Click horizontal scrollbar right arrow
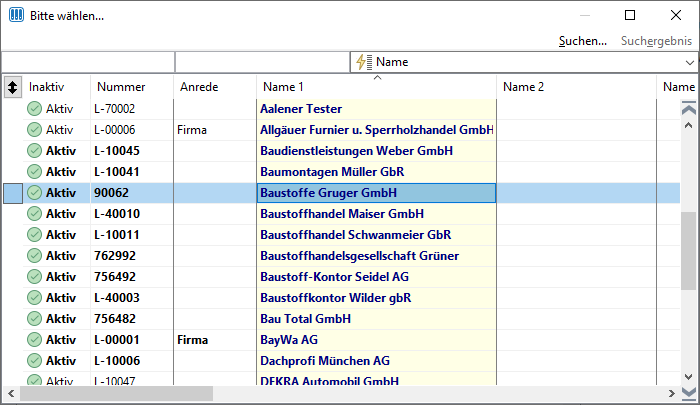This screenshot has height=405, width=700. tap(671, 393)
